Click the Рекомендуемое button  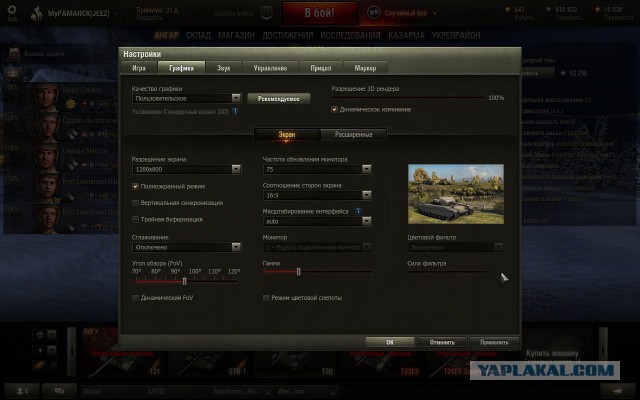point(279,99)
